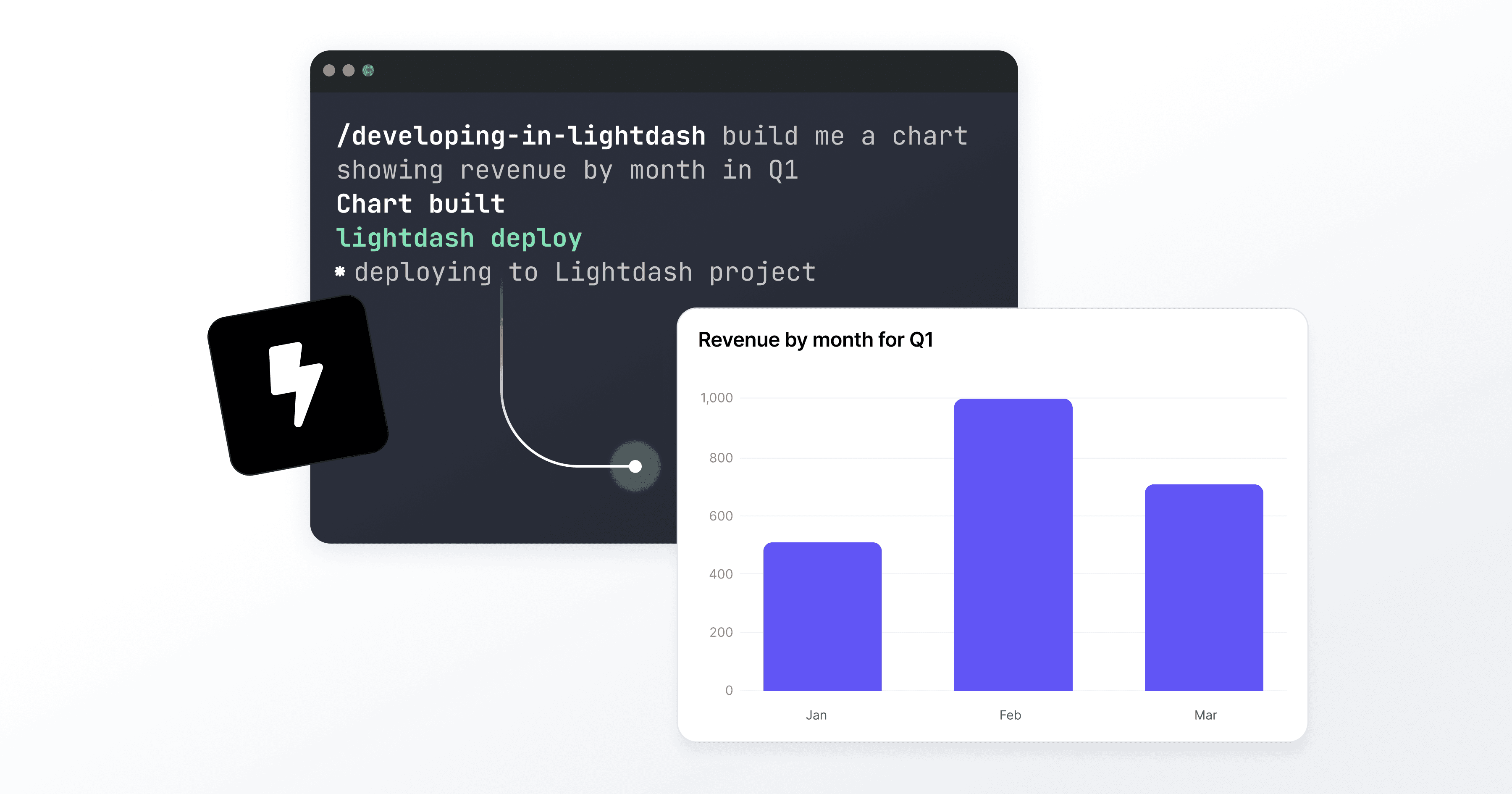Click the February revenue bar
Screen dimensions: 1512x794
tap(1013, 545)
